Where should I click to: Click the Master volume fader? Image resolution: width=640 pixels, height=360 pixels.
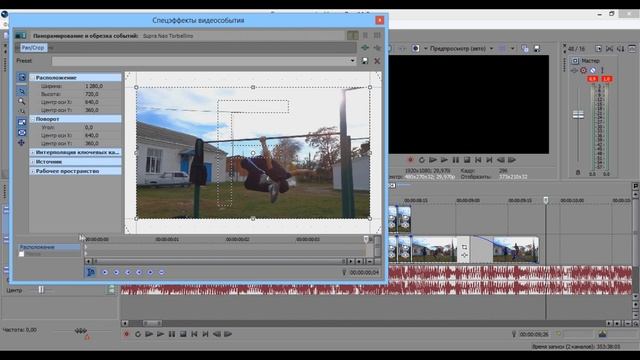pyautogui.click(x=578, y=115)
